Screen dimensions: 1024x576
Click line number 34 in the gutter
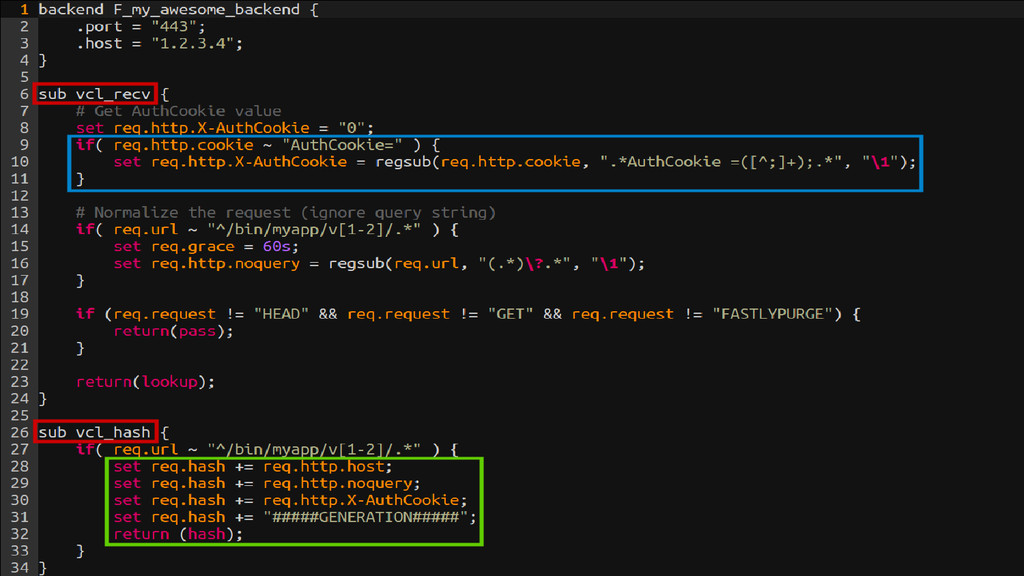coord(20,568)
